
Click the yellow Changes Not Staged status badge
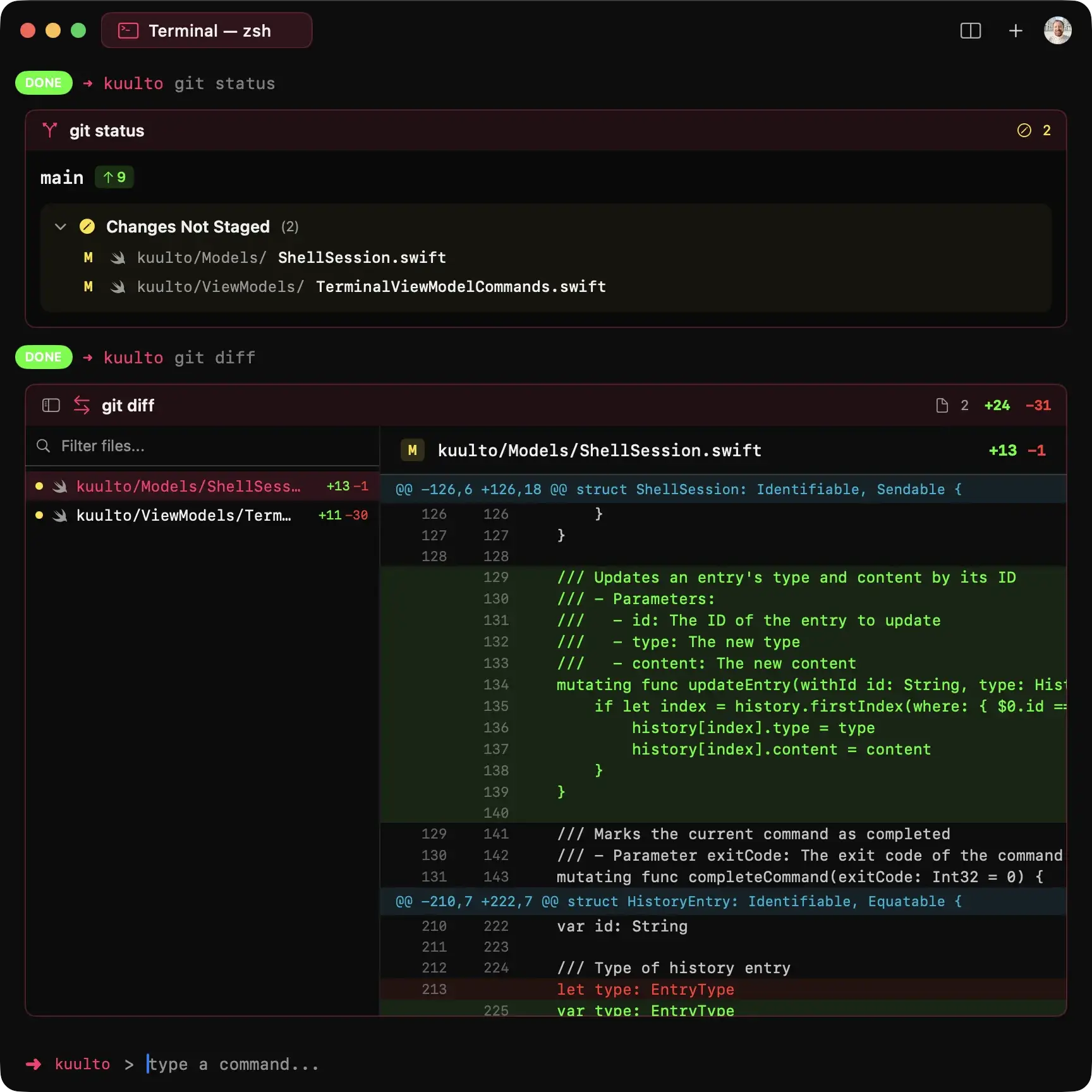pos(87,227)
